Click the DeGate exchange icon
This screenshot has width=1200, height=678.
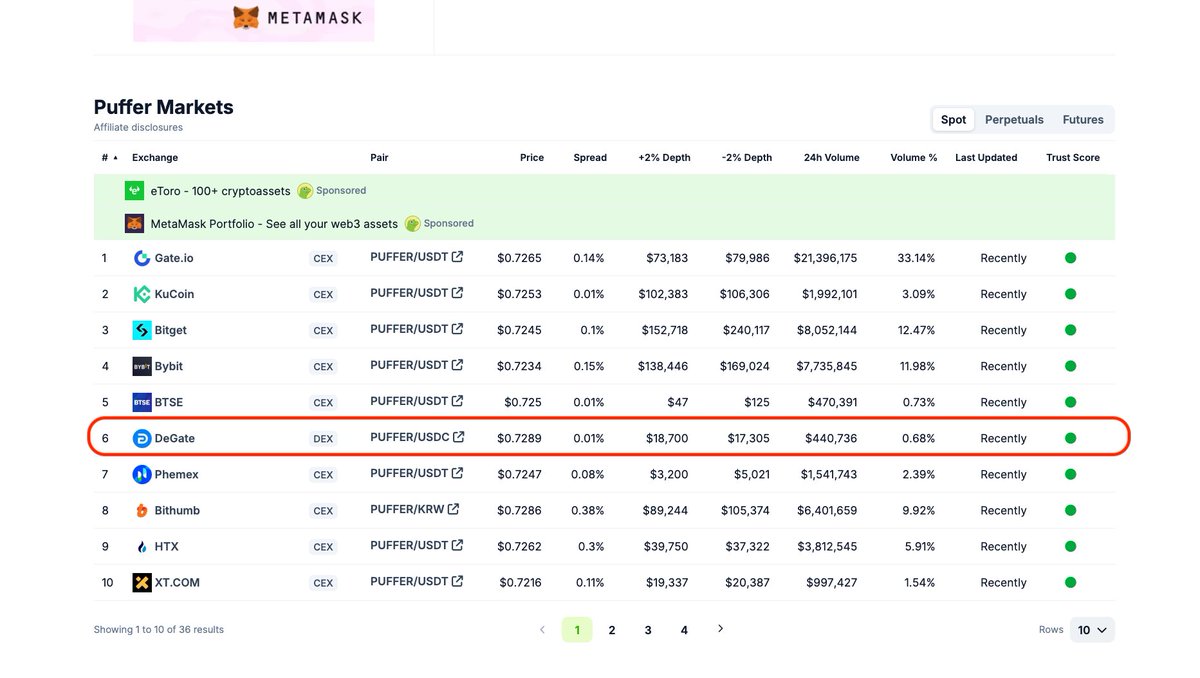click(x=141, y=438)
